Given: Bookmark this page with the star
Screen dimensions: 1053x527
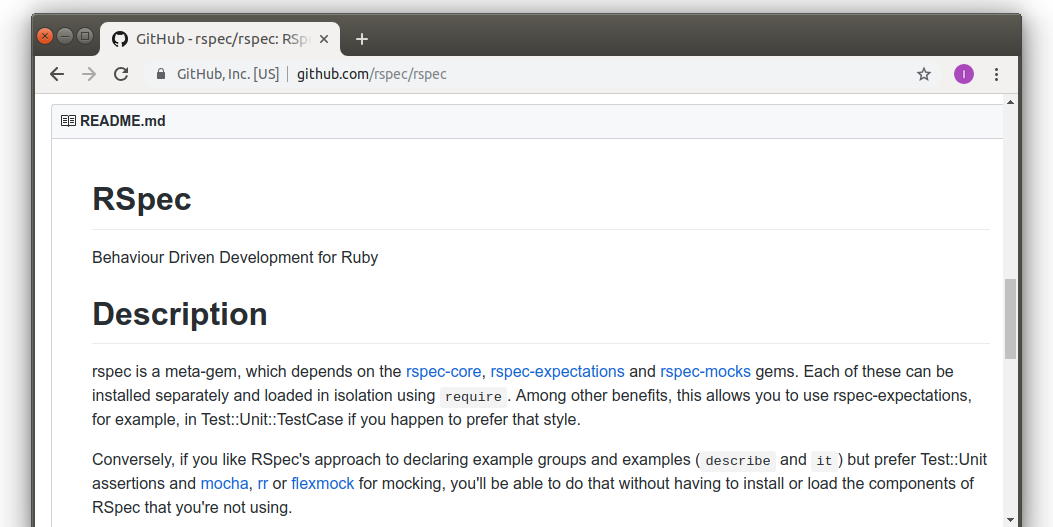Looking at the screenshot, I should pos(924,74).
